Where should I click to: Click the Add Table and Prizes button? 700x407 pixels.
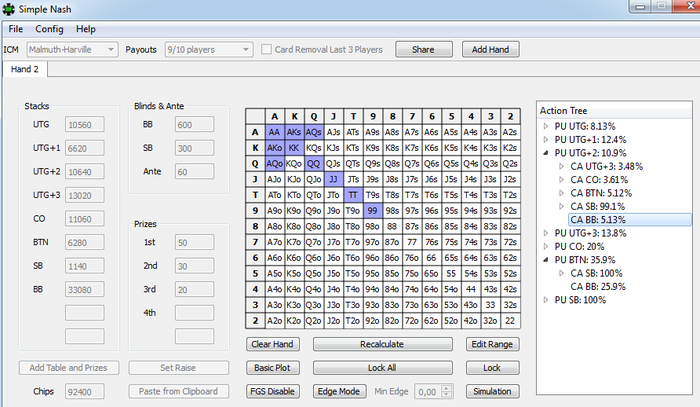(x=69, y=368)
